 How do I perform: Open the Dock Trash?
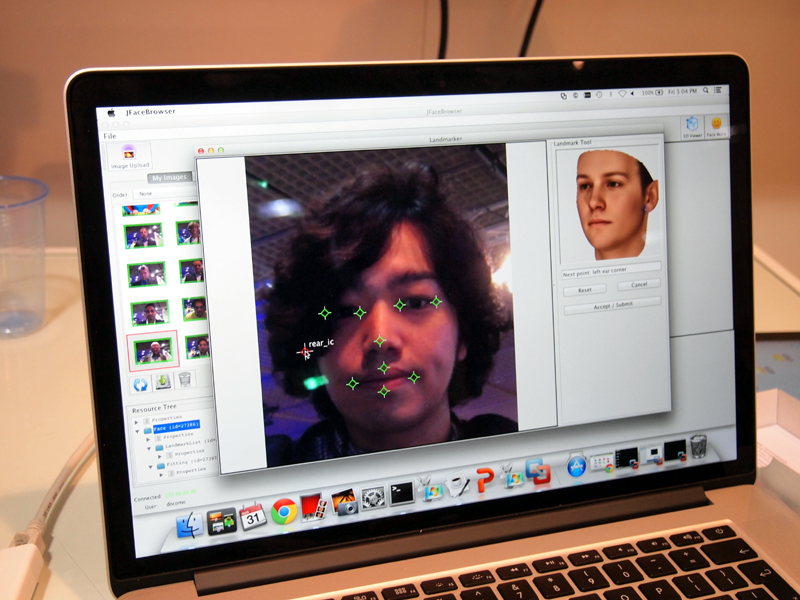[698, 446]
